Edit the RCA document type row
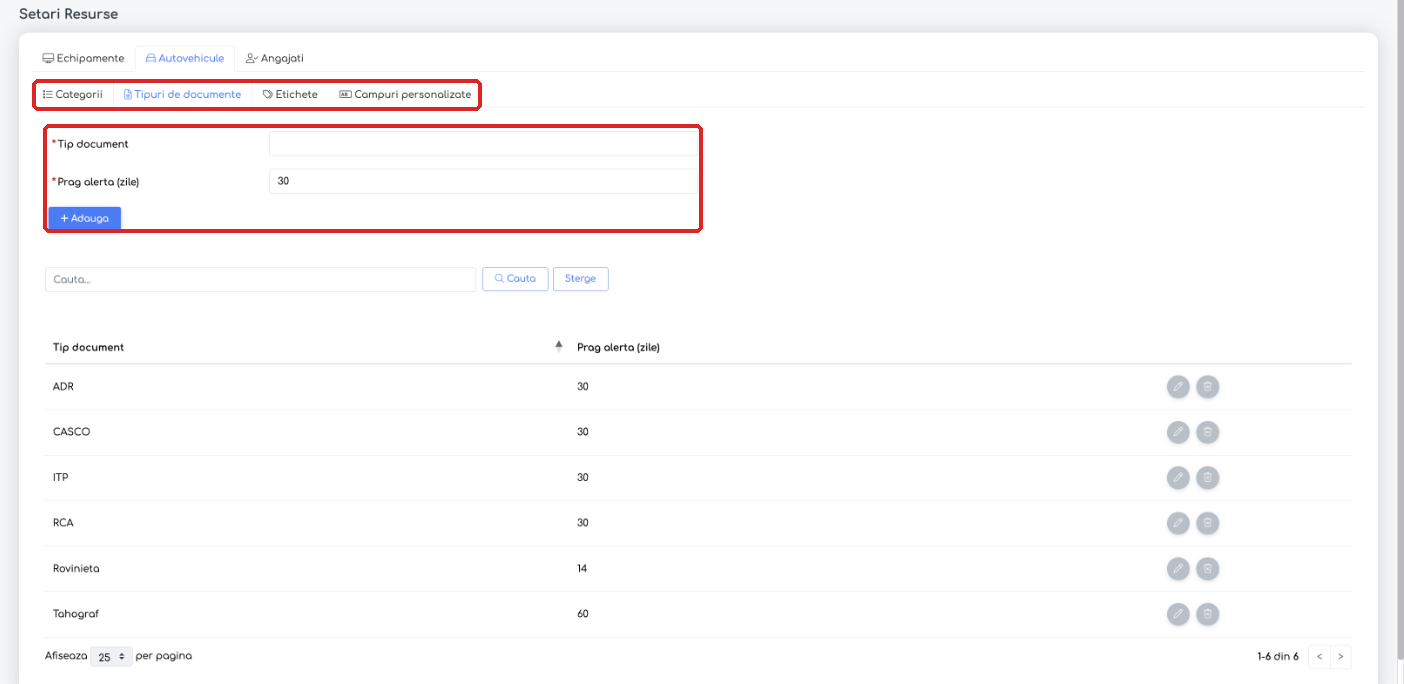1404x684 pixels. [1178, 523]
